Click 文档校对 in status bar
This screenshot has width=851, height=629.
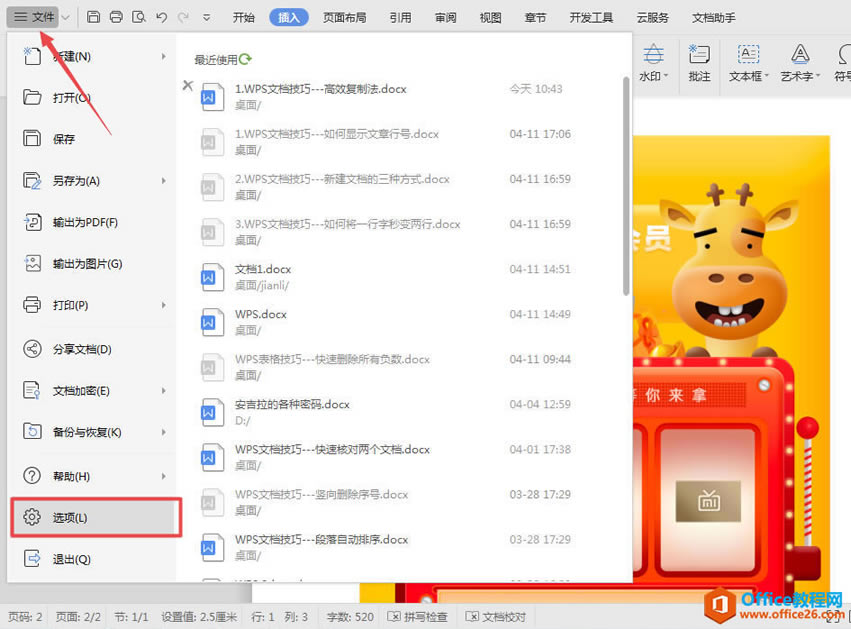(496, 617)
